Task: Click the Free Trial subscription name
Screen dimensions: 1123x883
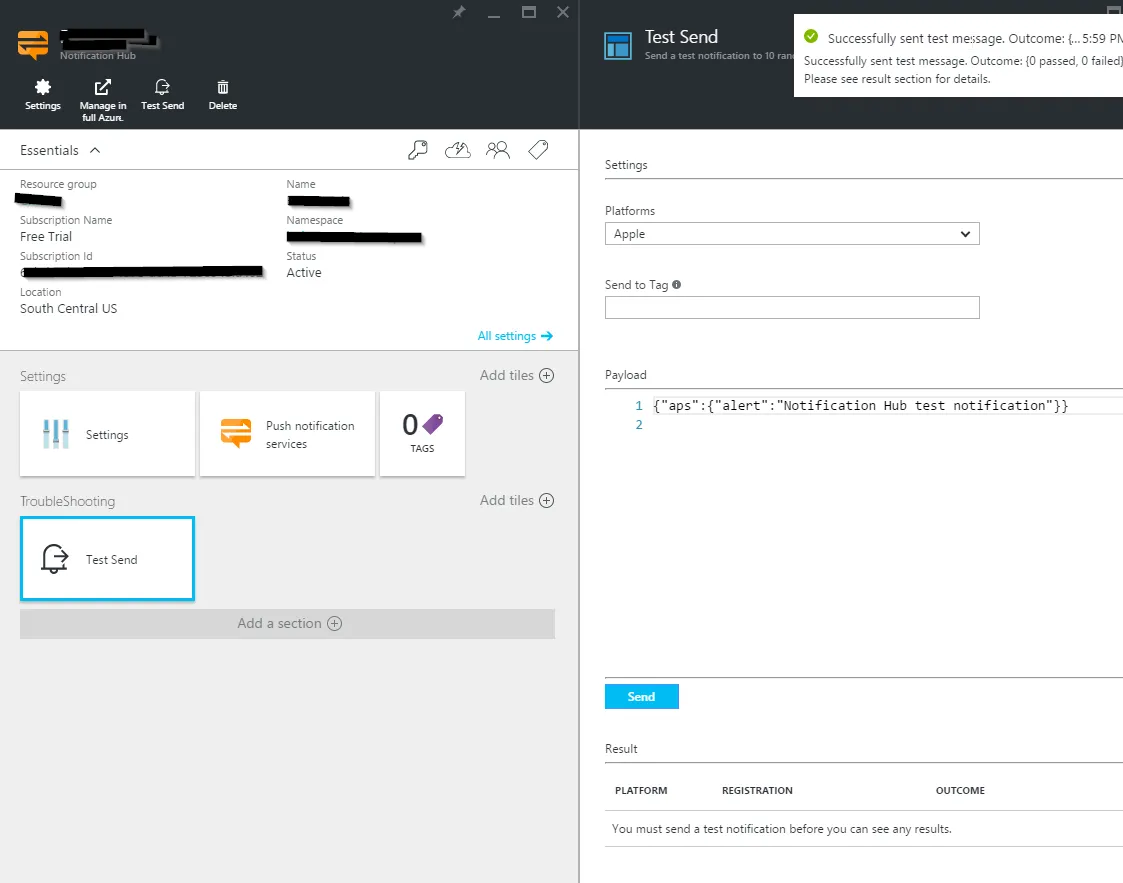Action: click(x=46, y=237)
